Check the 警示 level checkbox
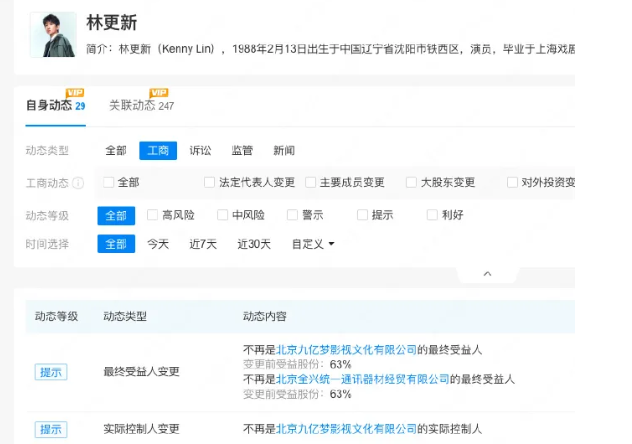This screenshot has width=632, height=444. tap(292, 215)
